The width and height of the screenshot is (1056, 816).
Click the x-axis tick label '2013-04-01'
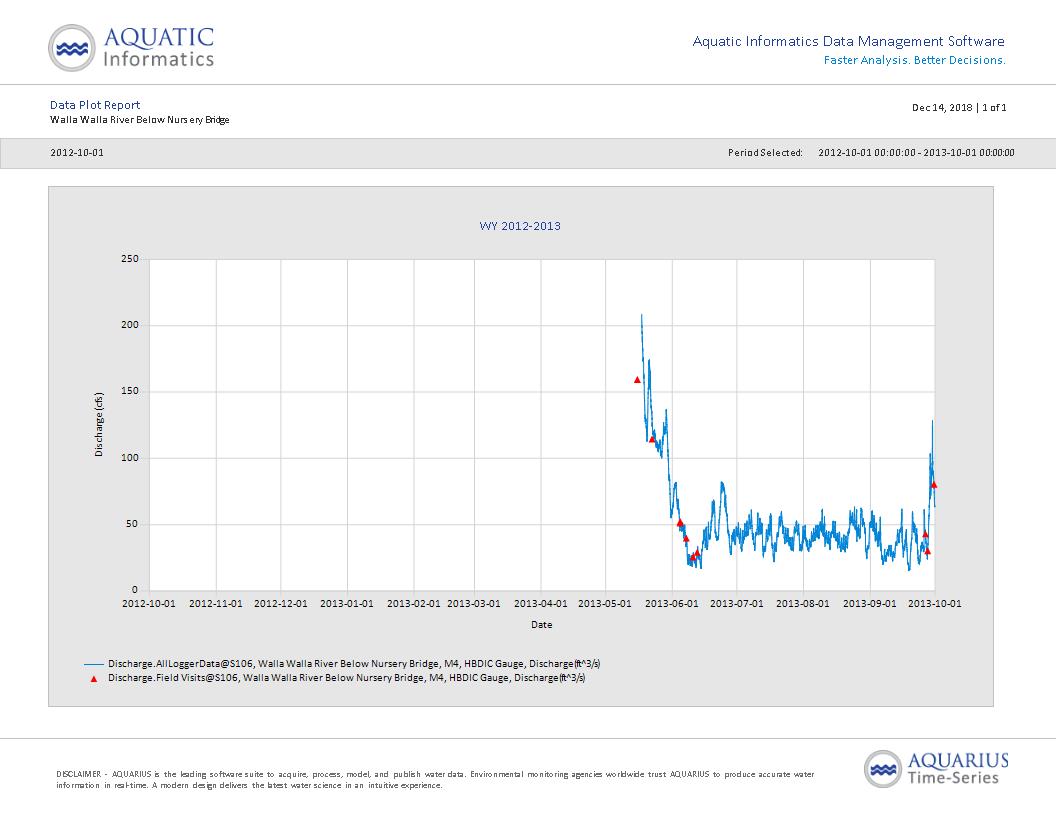541,603
